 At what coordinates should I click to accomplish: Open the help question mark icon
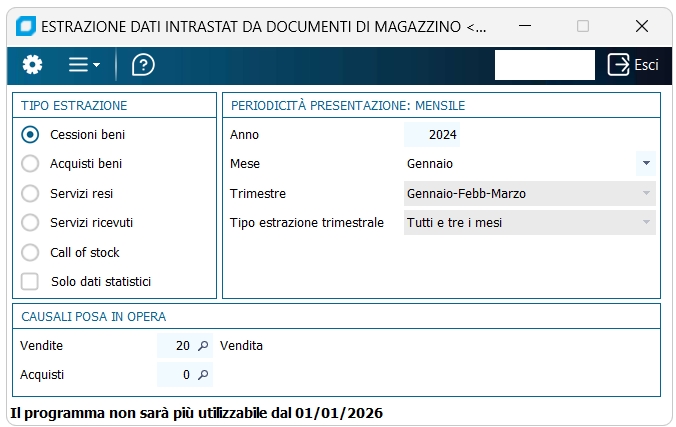pyautogui.click(x=143, y=65)
